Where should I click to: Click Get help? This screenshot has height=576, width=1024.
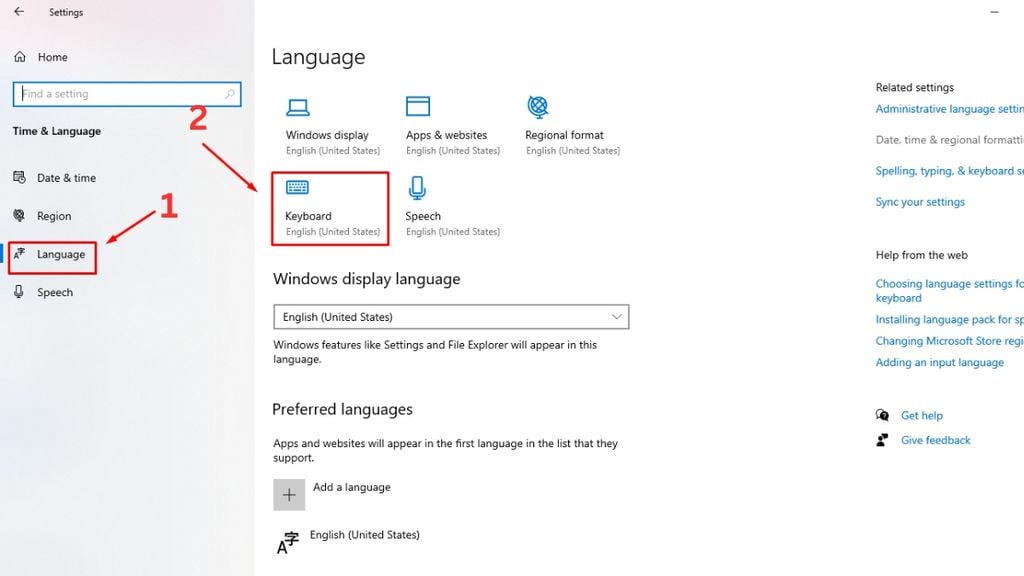[x=921, y=415]
